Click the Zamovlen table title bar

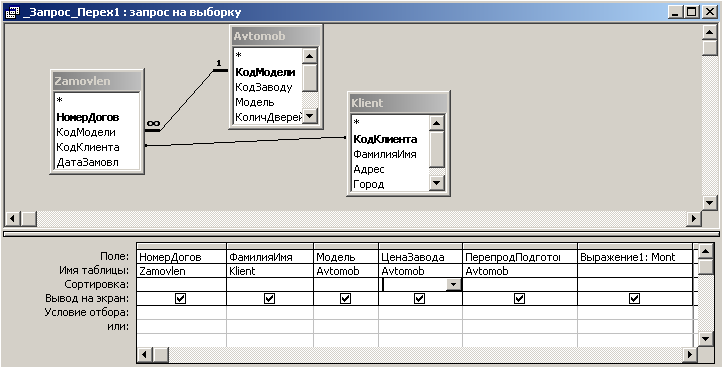pyautogui.click(x=97, y=81)
